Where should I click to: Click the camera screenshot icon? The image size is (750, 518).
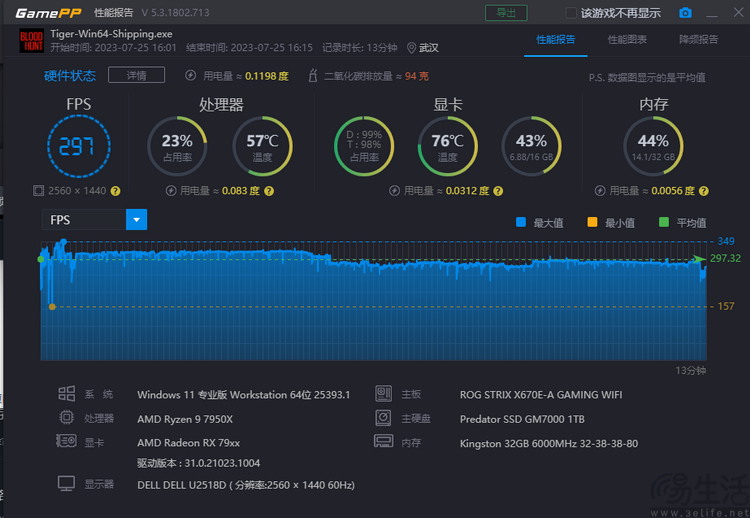(685, 13)
